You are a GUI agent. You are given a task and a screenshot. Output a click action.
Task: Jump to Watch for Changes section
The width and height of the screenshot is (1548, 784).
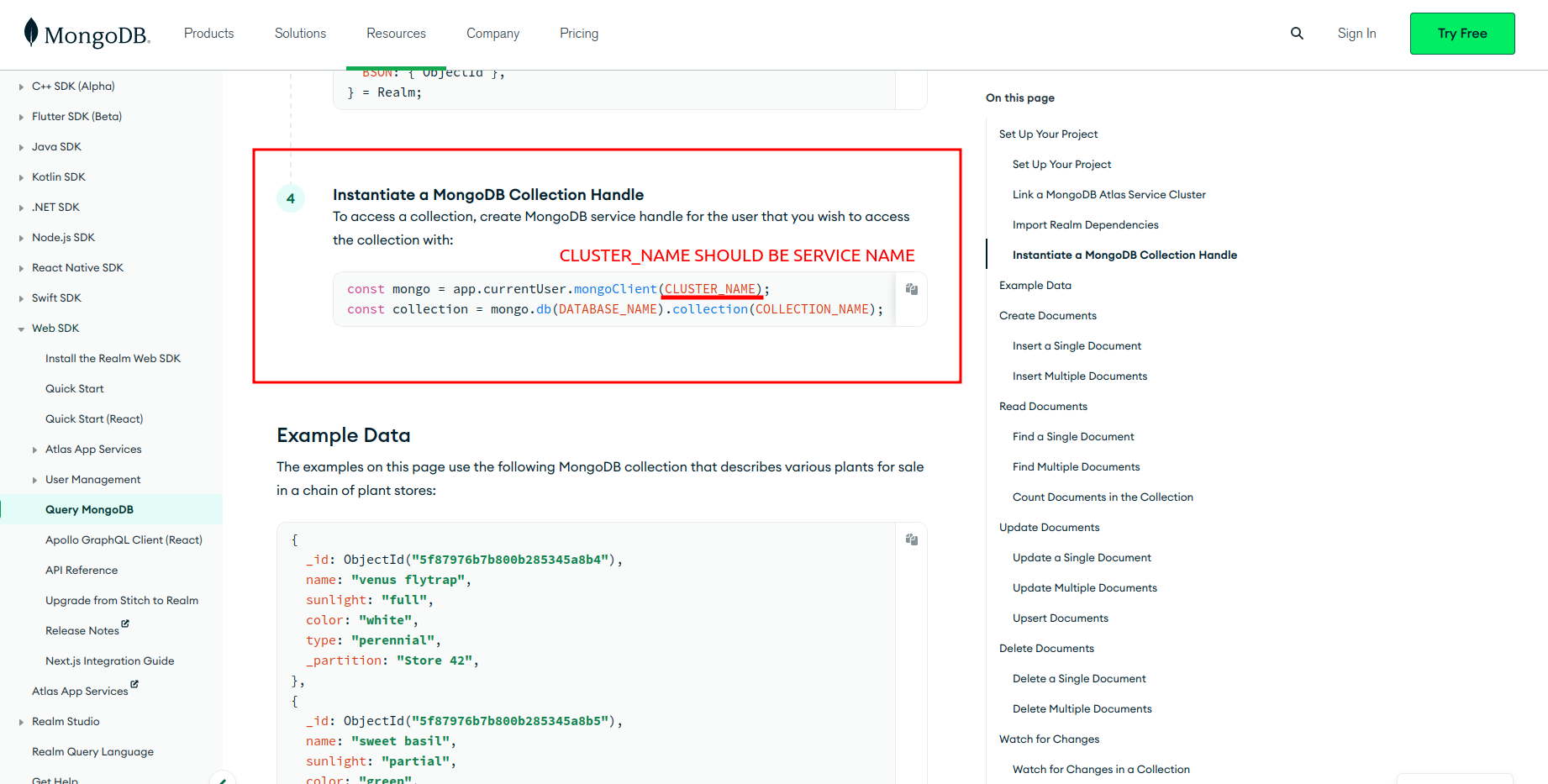click(x=1049, y=739)
